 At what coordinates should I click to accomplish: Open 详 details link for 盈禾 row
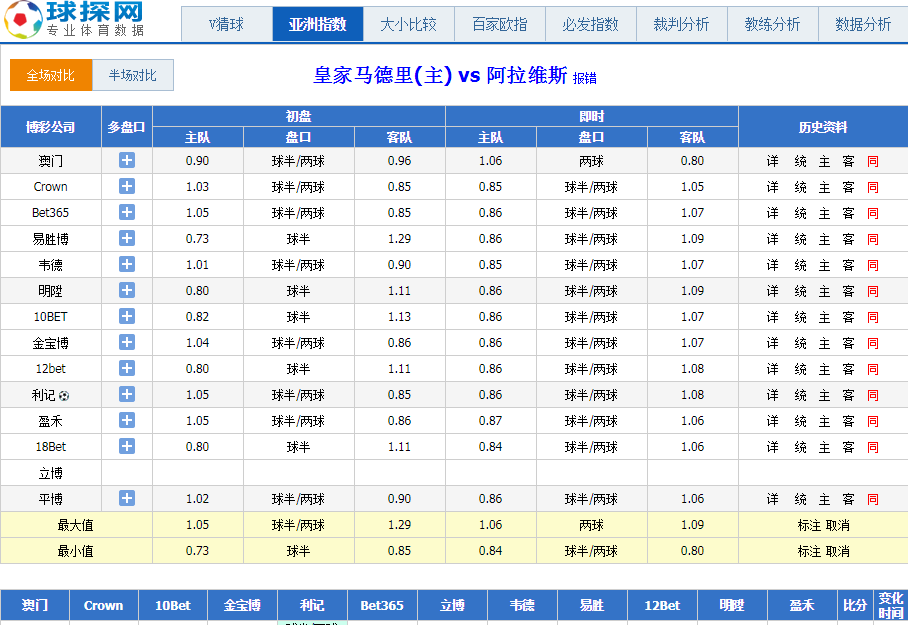tap(772, 421)
